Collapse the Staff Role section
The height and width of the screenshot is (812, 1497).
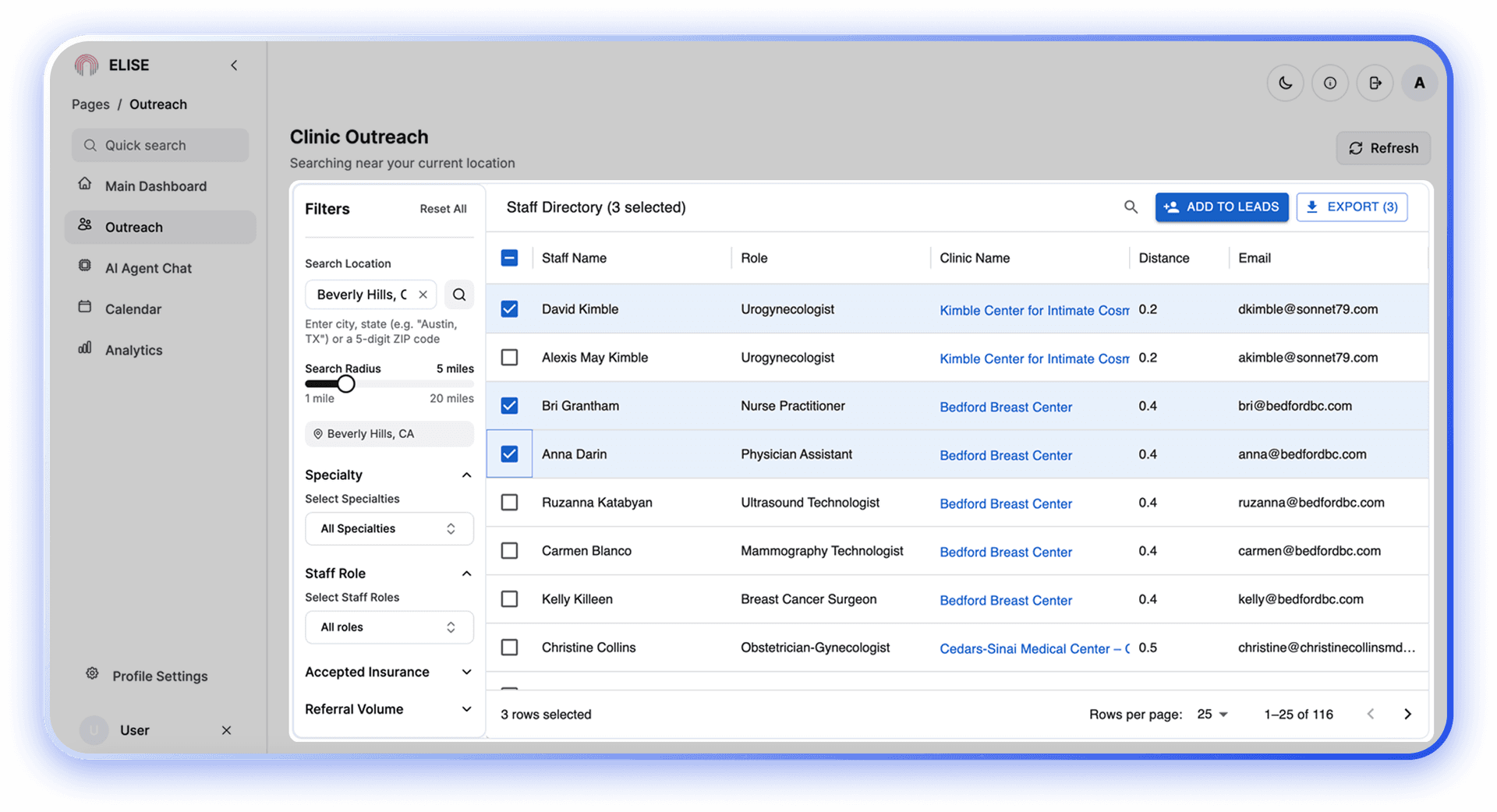tap(466, 573)
